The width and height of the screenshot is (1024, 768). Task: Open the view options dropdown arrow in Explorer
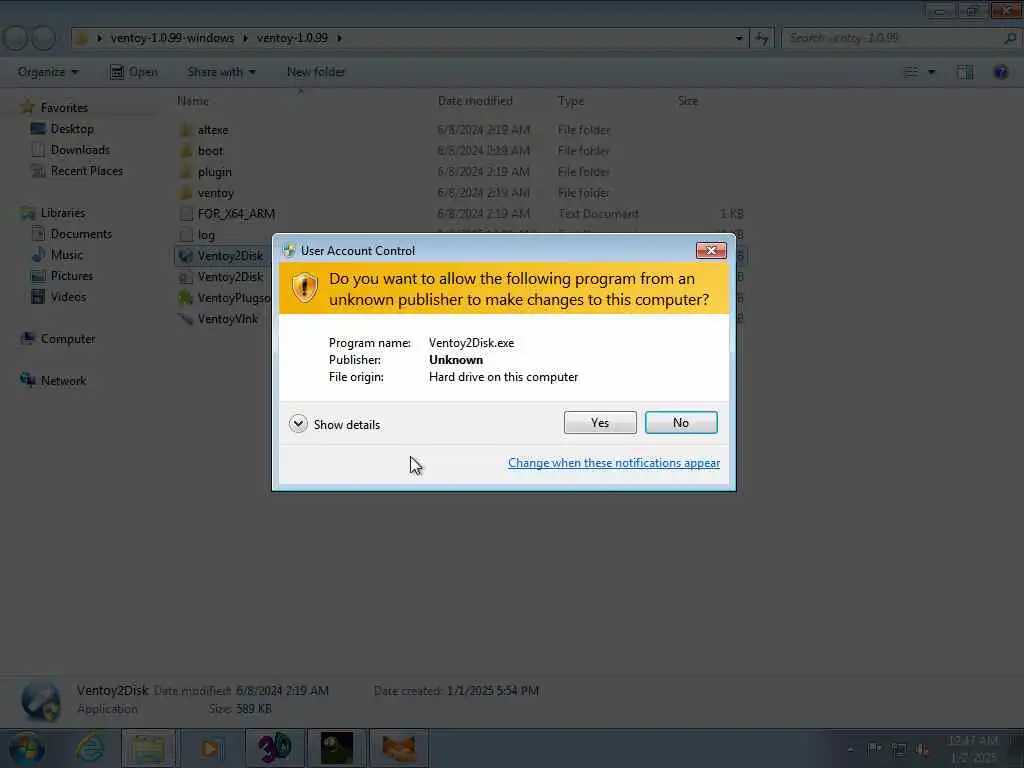point(931,72)
